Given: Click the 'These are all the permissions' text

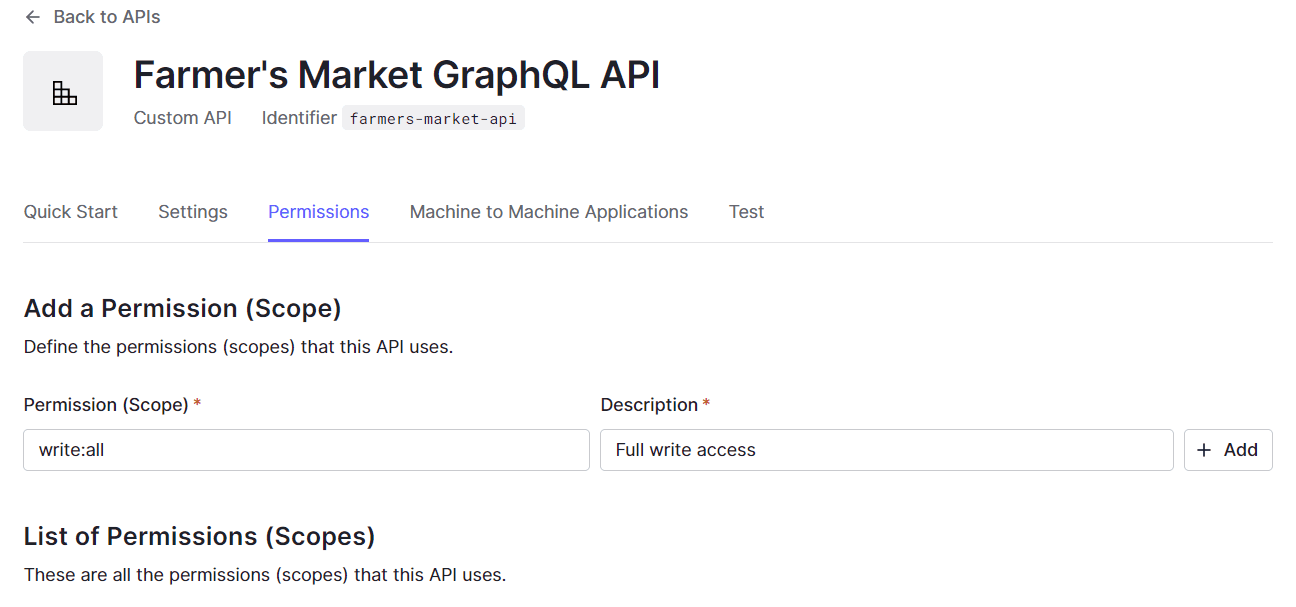Looking at the screenshot, I should click(265, 575).
